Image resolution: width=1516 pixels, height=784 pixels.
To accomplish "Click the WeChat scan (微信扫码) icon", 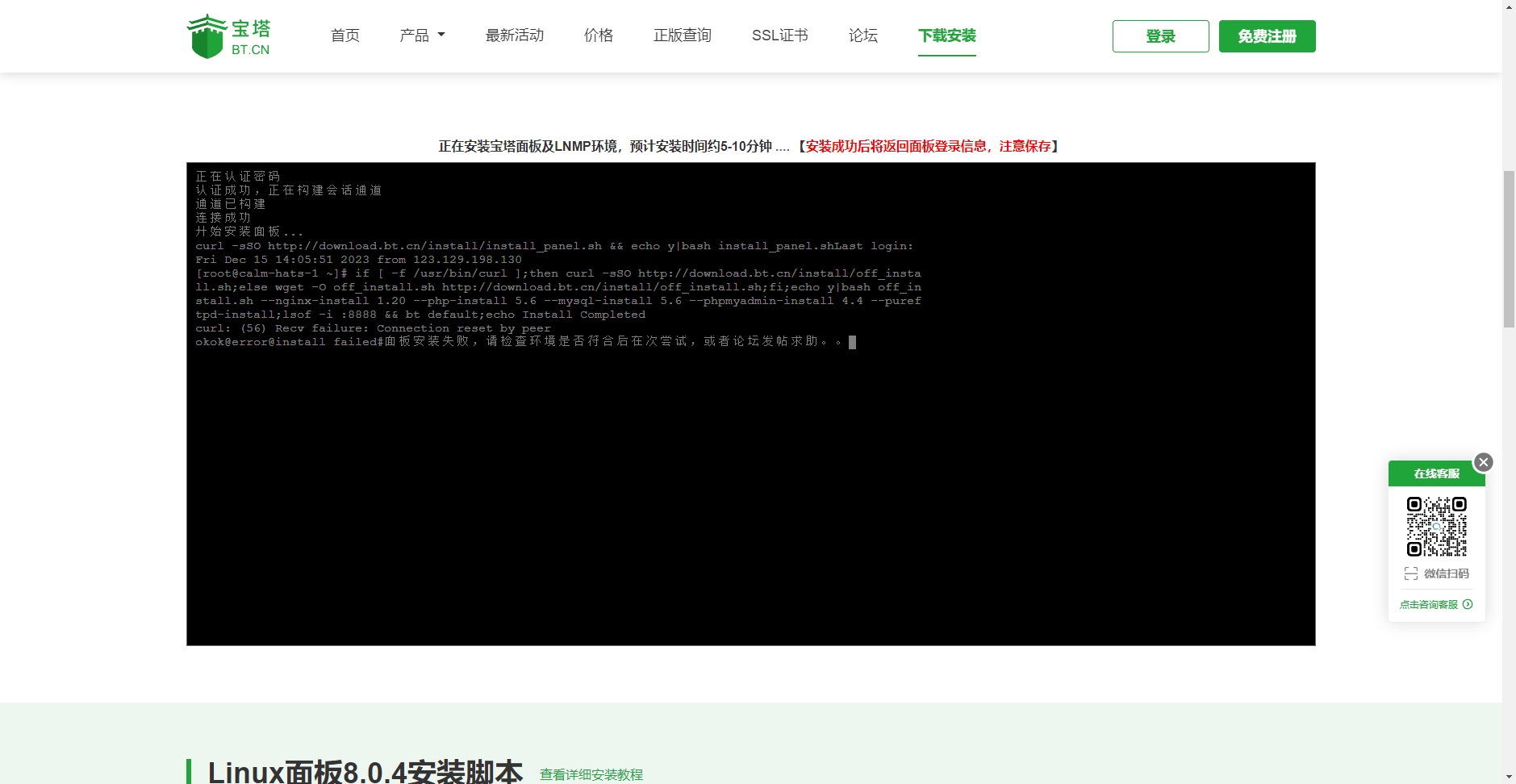I will [1411, 573].
